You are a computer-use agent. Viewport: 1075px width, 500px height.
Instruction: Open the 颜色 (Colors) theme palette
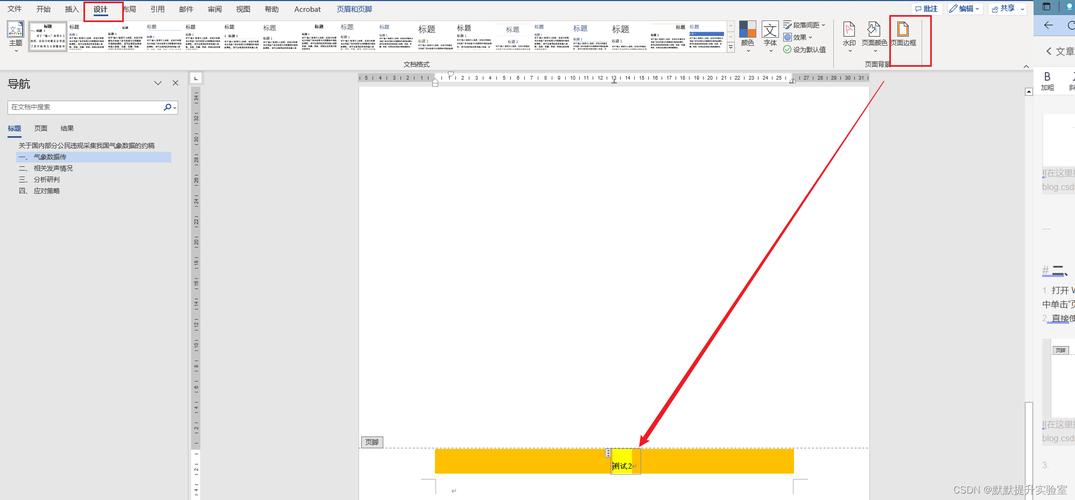click(x=748, y=35)
